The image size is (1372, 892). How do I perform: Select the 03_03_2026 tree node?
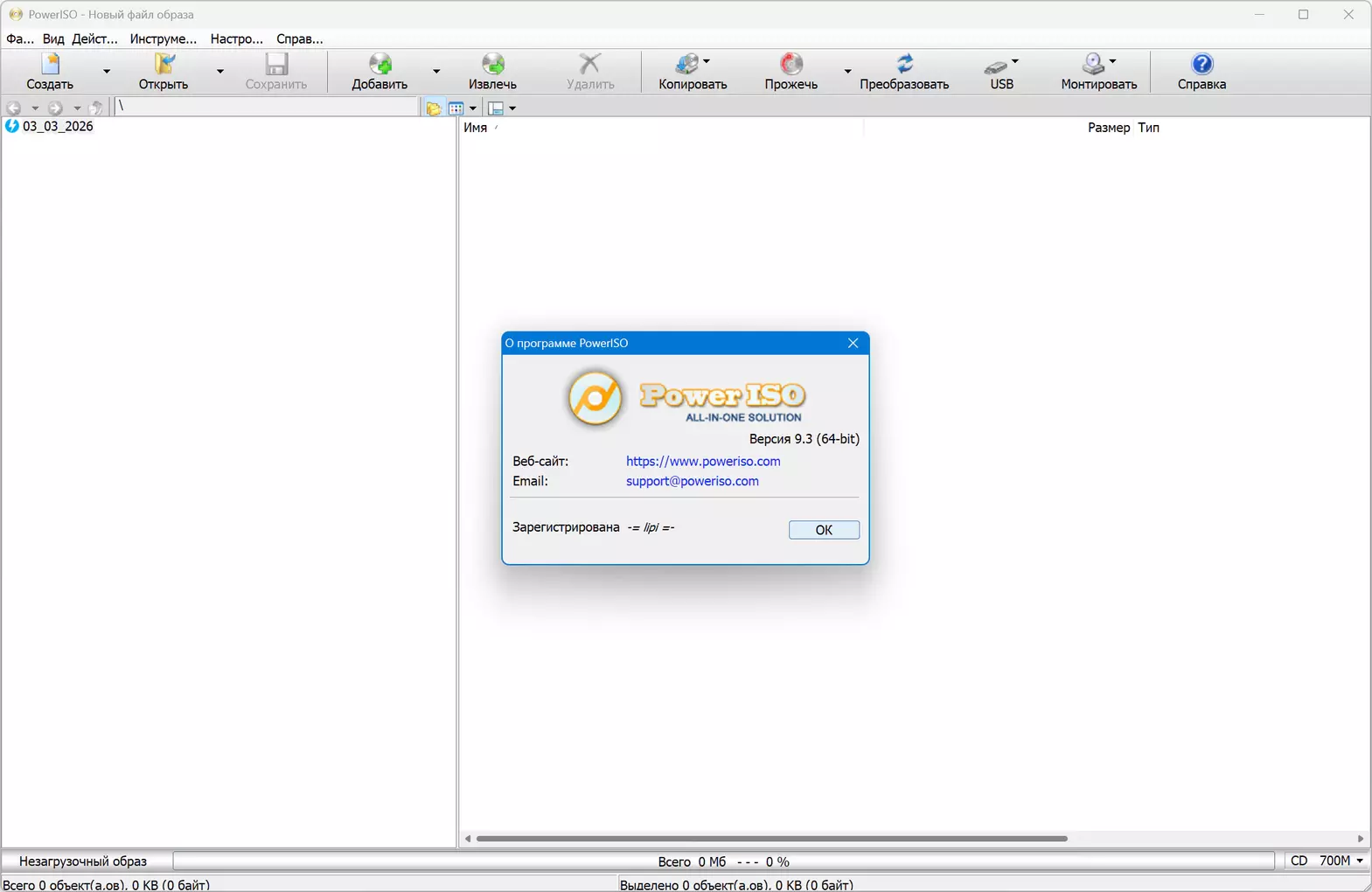(x=58, y=126)
